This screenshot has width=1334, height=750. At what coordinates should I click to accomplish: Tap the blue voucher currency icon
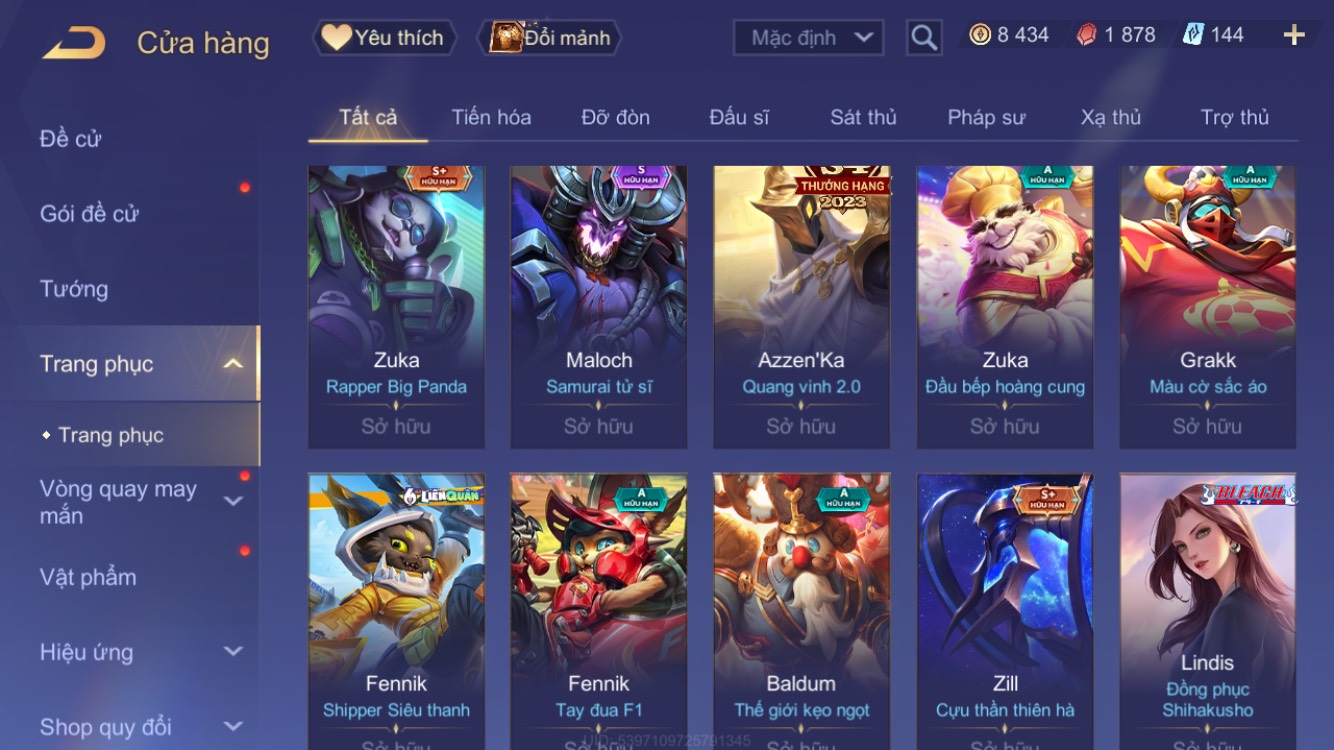[1193, 35]
